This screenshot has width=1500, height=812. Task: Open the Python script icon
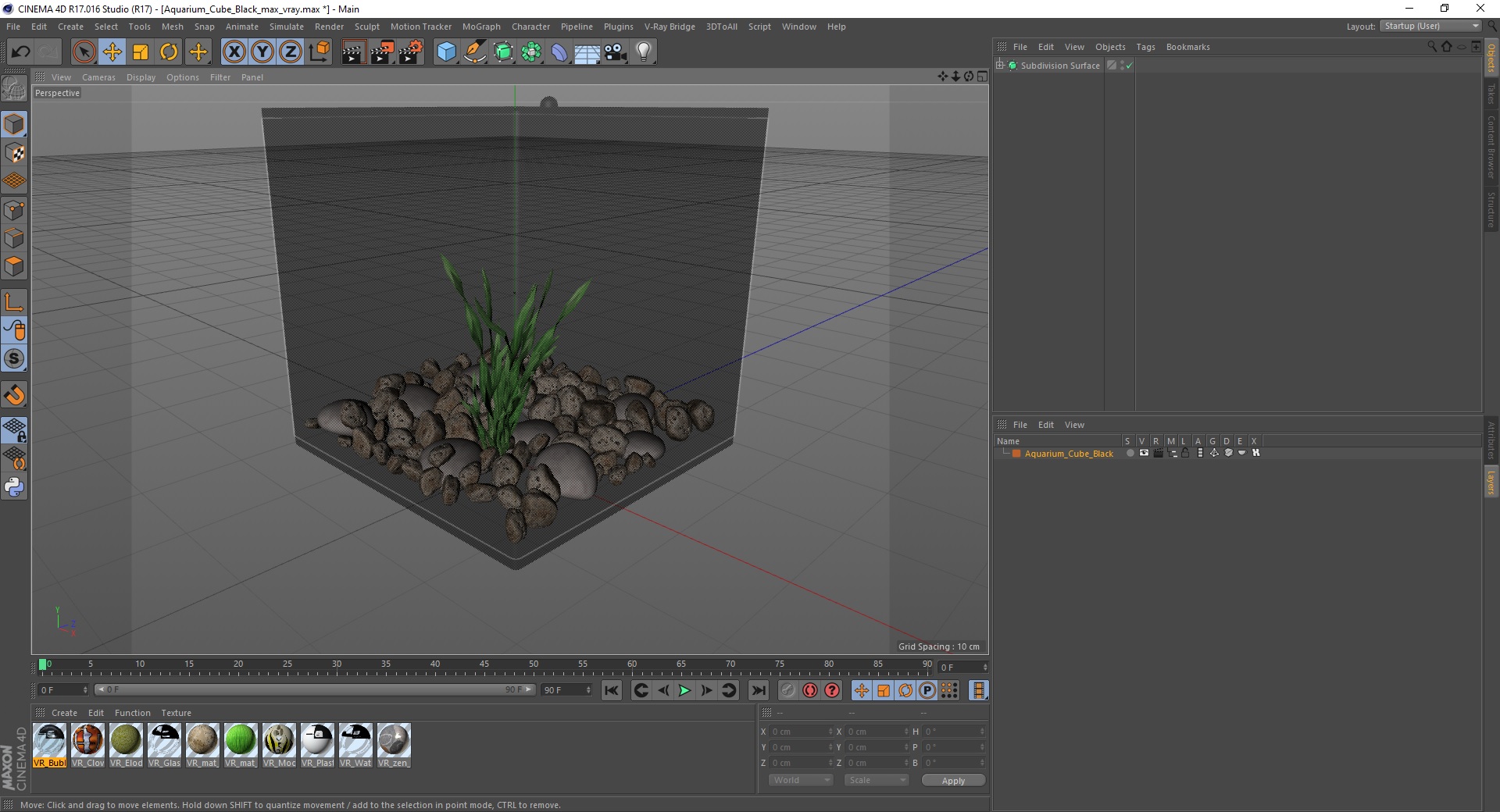pyautogui.click(x=14, y=488)
